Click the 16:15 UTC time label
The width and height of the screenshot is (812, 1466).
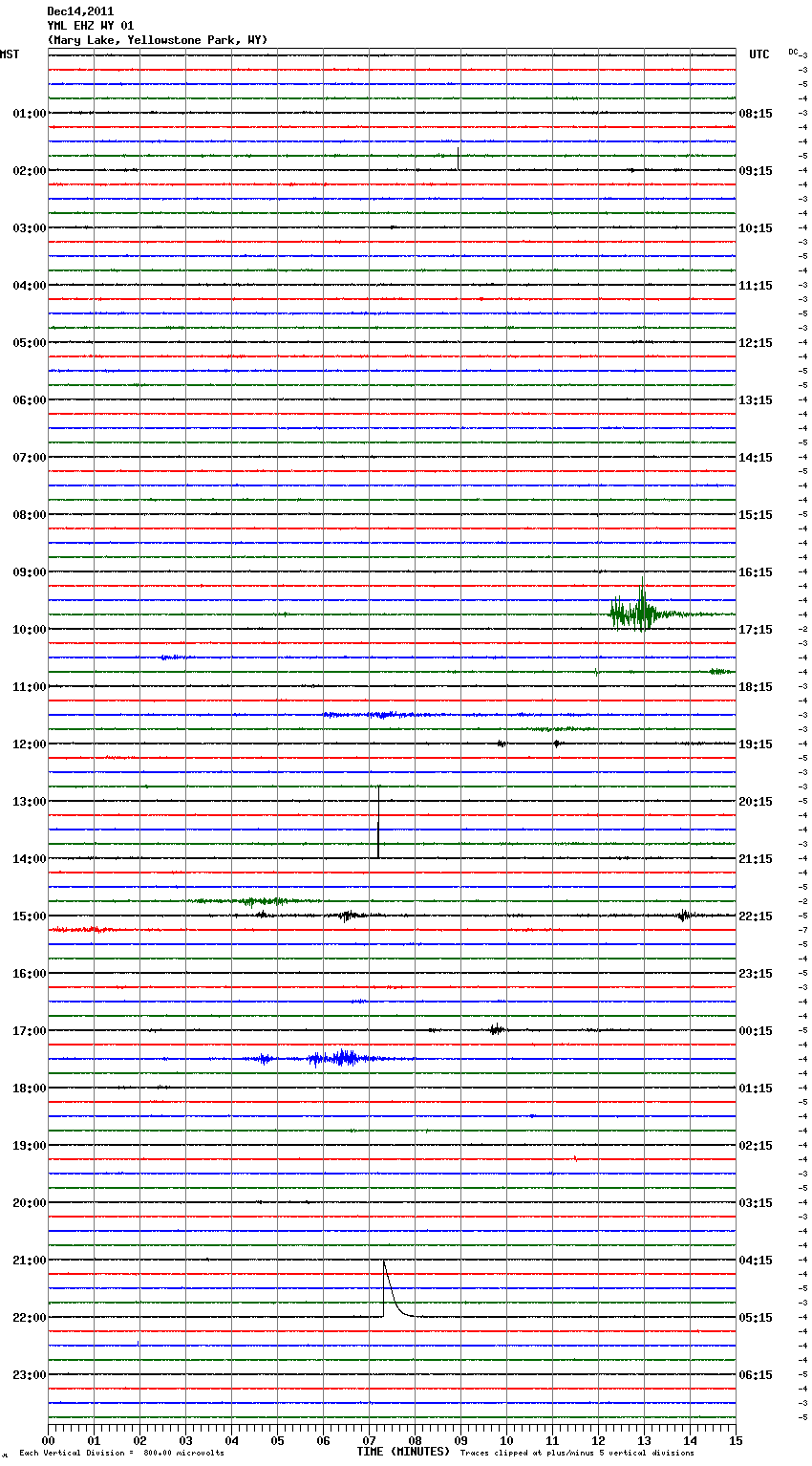[x=756, y=572]
